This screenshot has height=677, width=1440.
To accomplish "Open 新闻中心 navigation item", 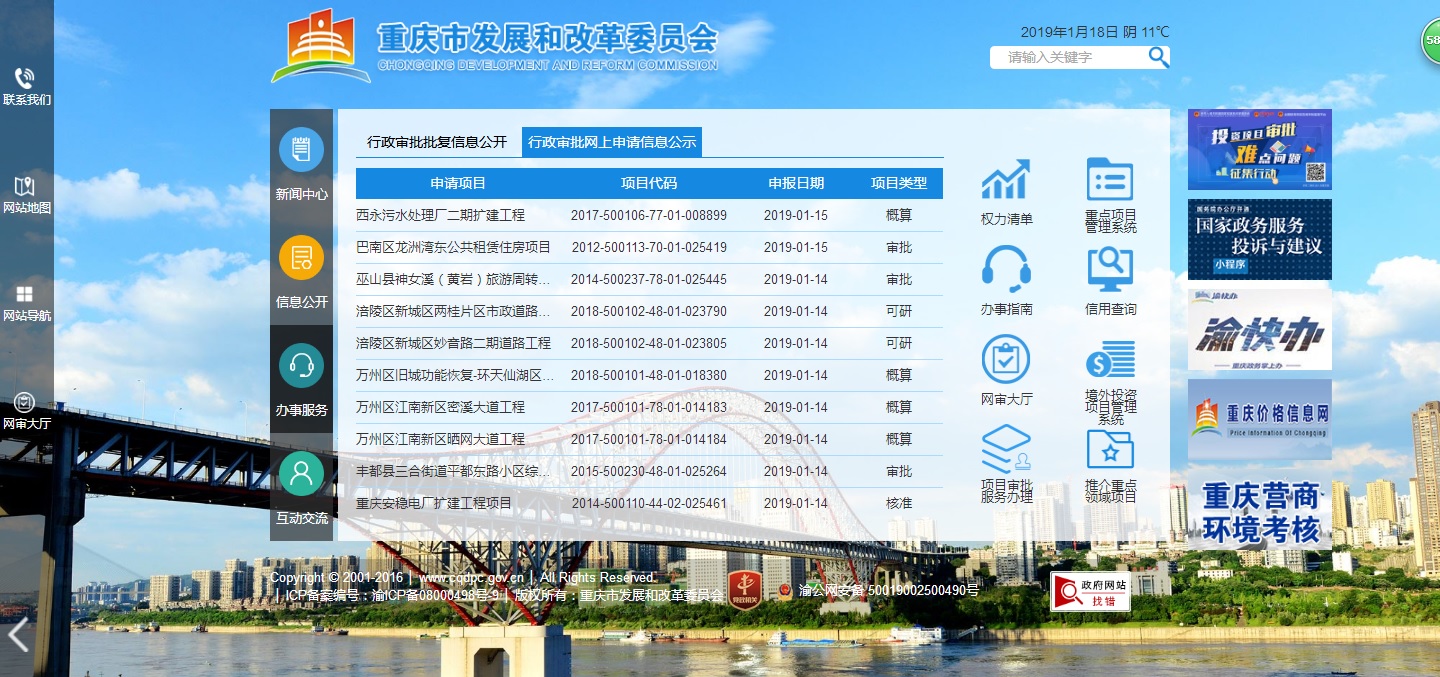I will click(301, 163).
